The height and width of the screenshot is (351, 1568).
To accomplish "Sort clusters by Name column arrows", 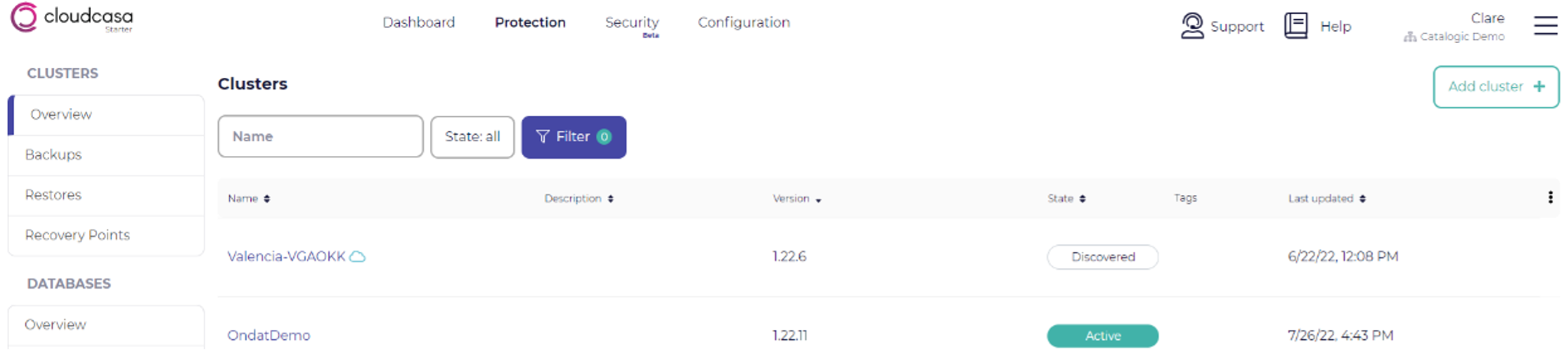I will click(x=267, y=199).
